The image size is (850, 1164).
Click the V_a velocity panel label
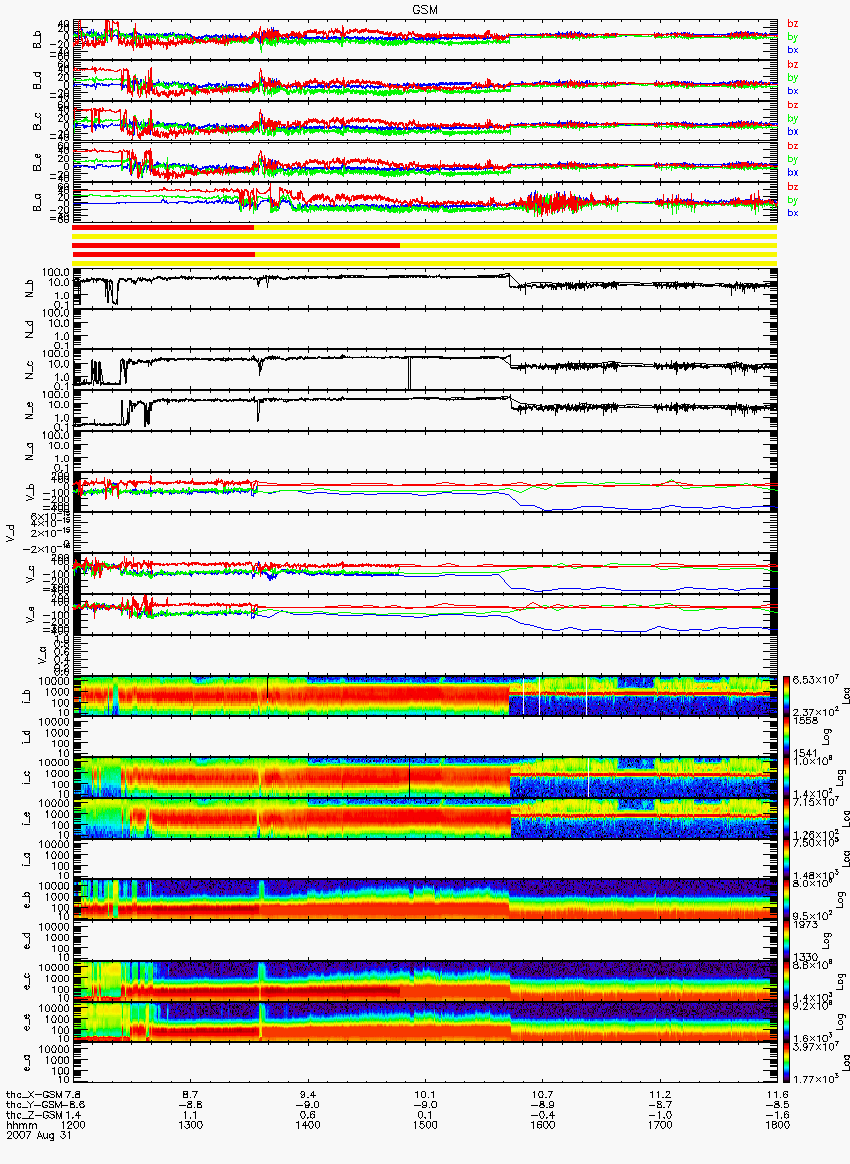tap(42, 654)
